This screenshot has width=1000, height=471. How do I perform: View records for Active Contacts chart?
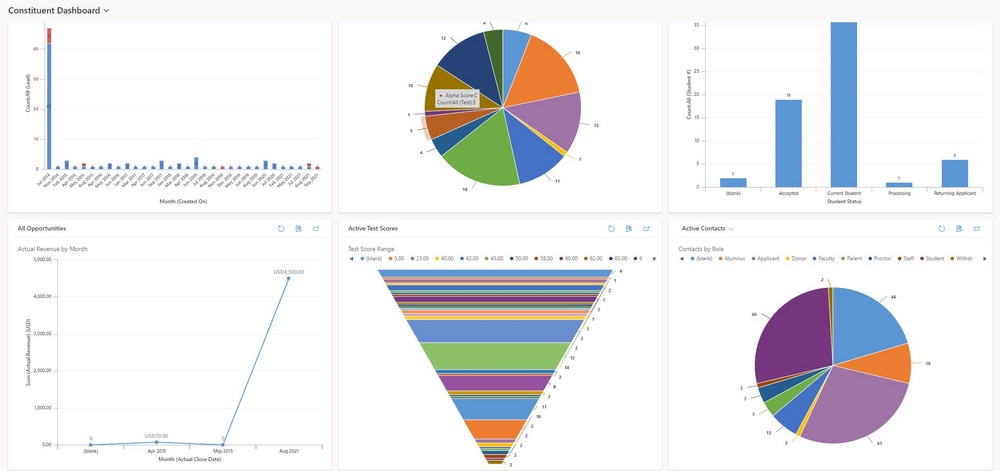click(x=959, y=228)
